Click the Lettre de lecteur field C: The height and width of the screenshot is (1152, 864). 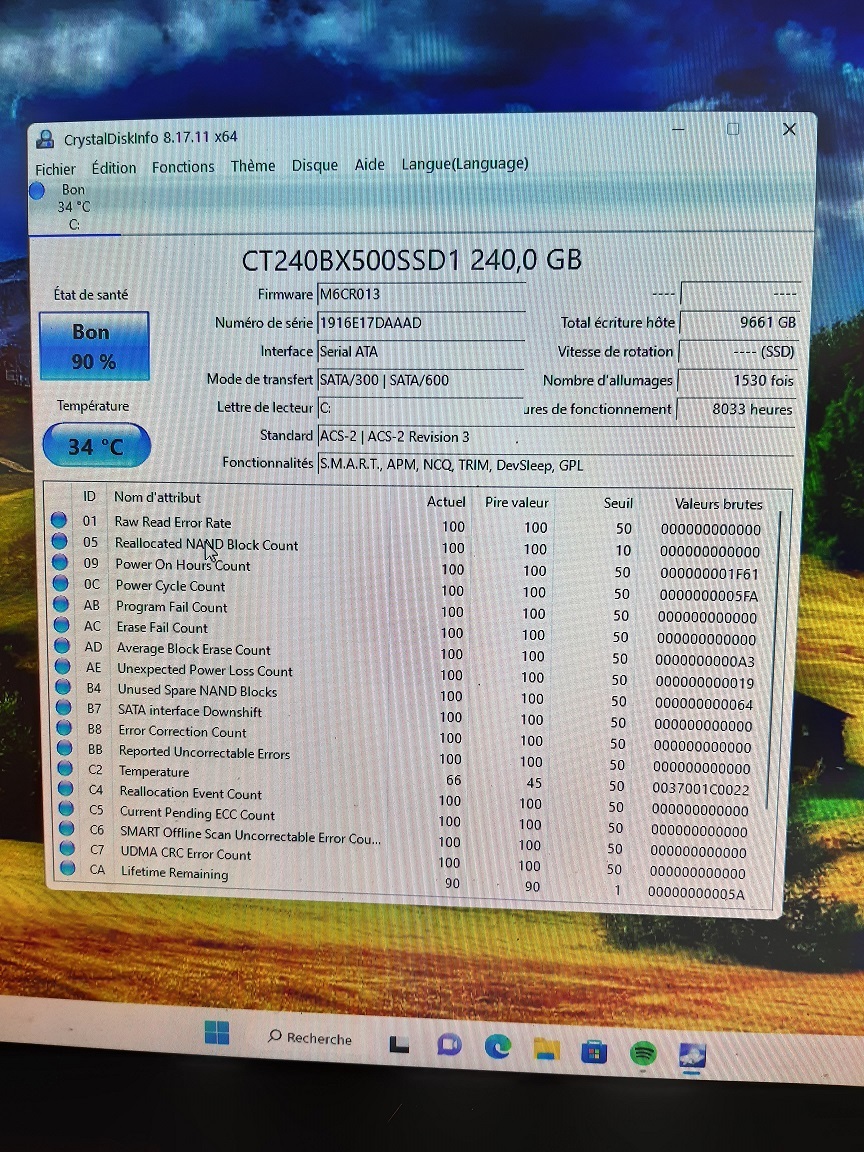pyautogui.click(x=420, y=408)
